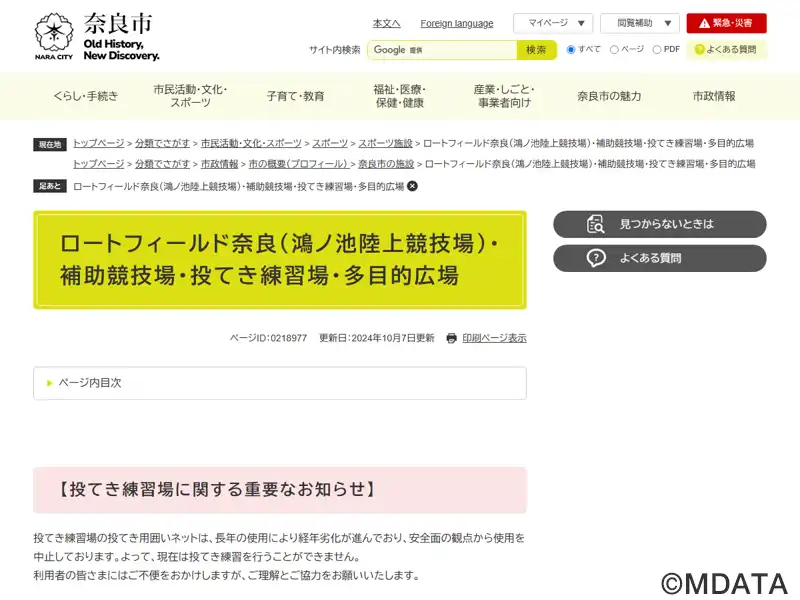Open the マイページ dropdown
The image size is (800, 600).
(x=553, y=23)
